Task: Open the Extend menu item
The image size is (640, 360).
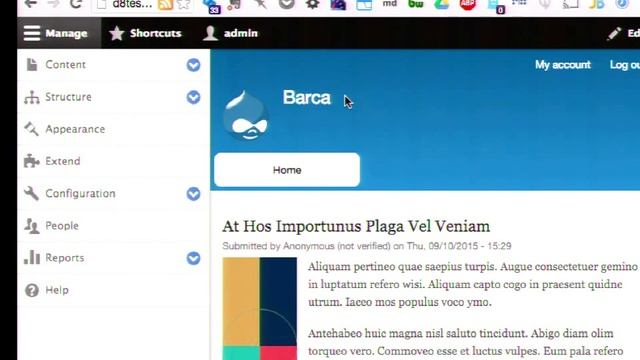Action: [62, 161]
